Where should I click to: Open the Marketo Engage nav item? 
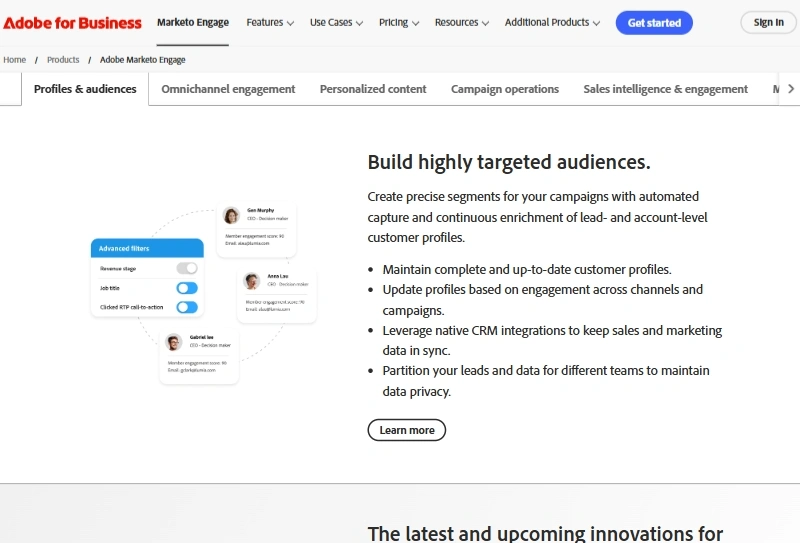coord(193,22)
